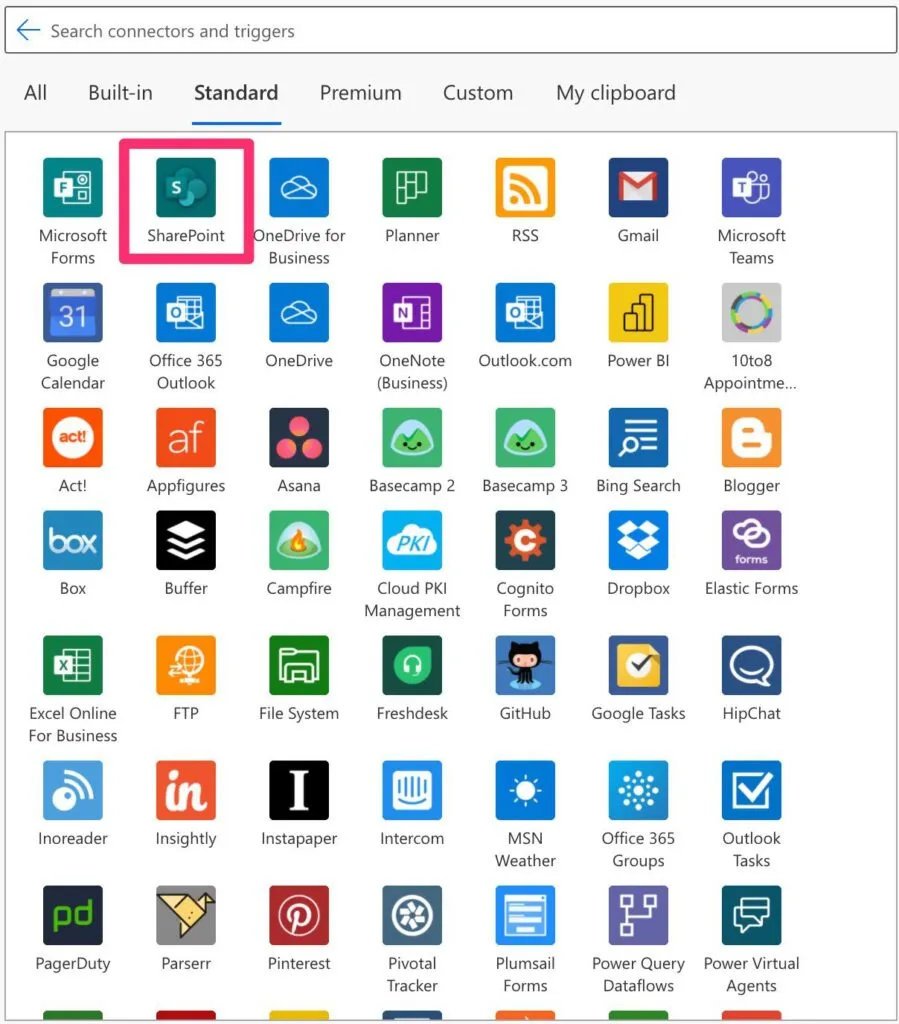Click the Power BI connector icon

point(638,313)
